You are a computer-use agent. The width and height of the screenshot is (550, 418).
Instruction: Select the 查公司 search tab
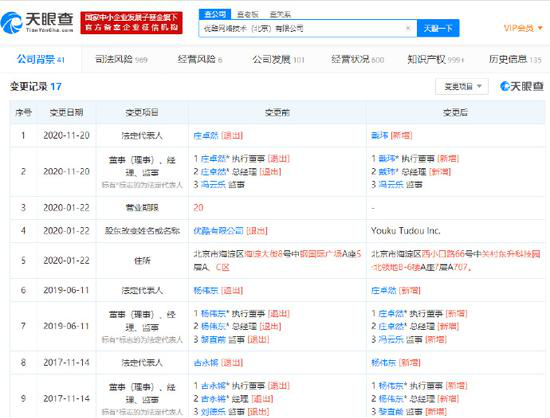click(x=215, y=14)
